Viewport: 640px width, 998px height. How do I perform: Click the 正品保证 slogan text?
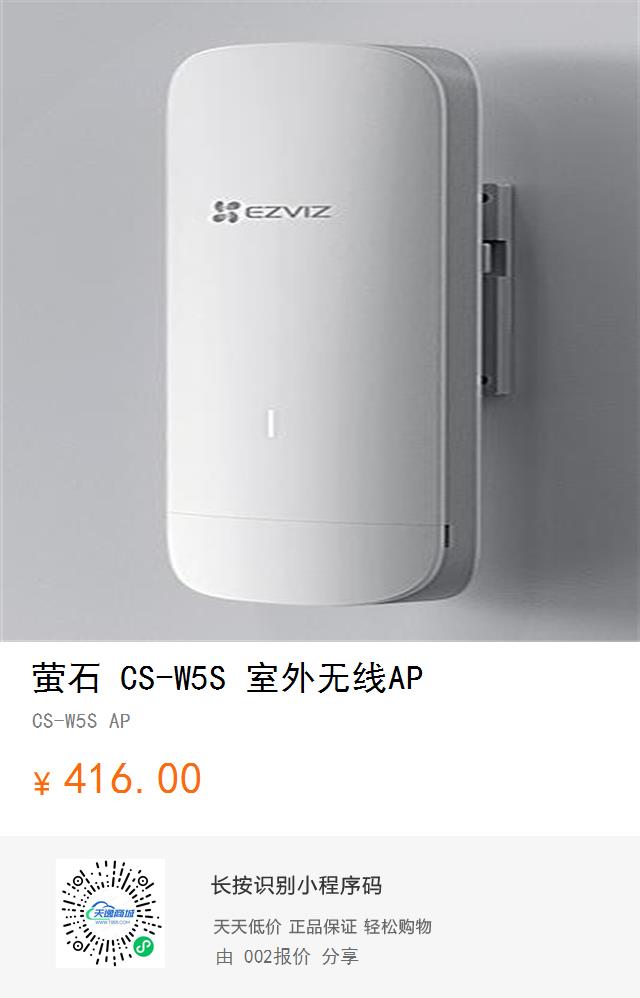coord(323,926)
